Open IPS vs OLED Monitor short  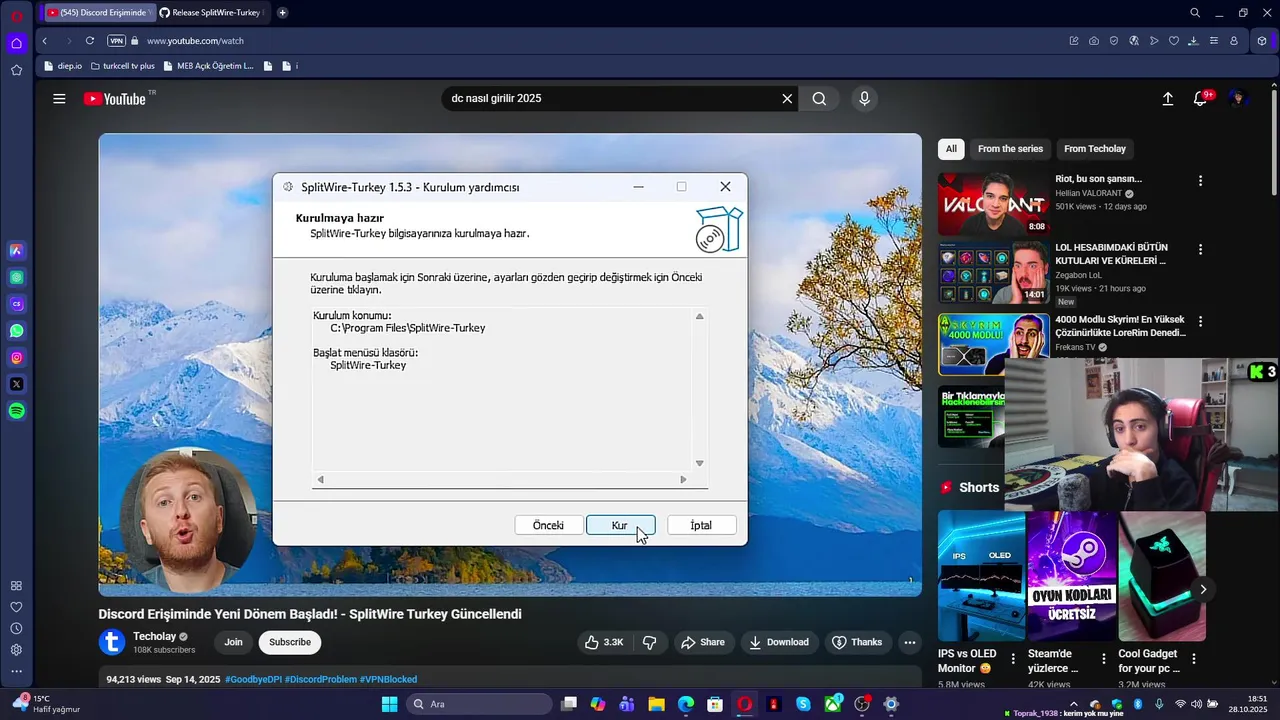981,576
